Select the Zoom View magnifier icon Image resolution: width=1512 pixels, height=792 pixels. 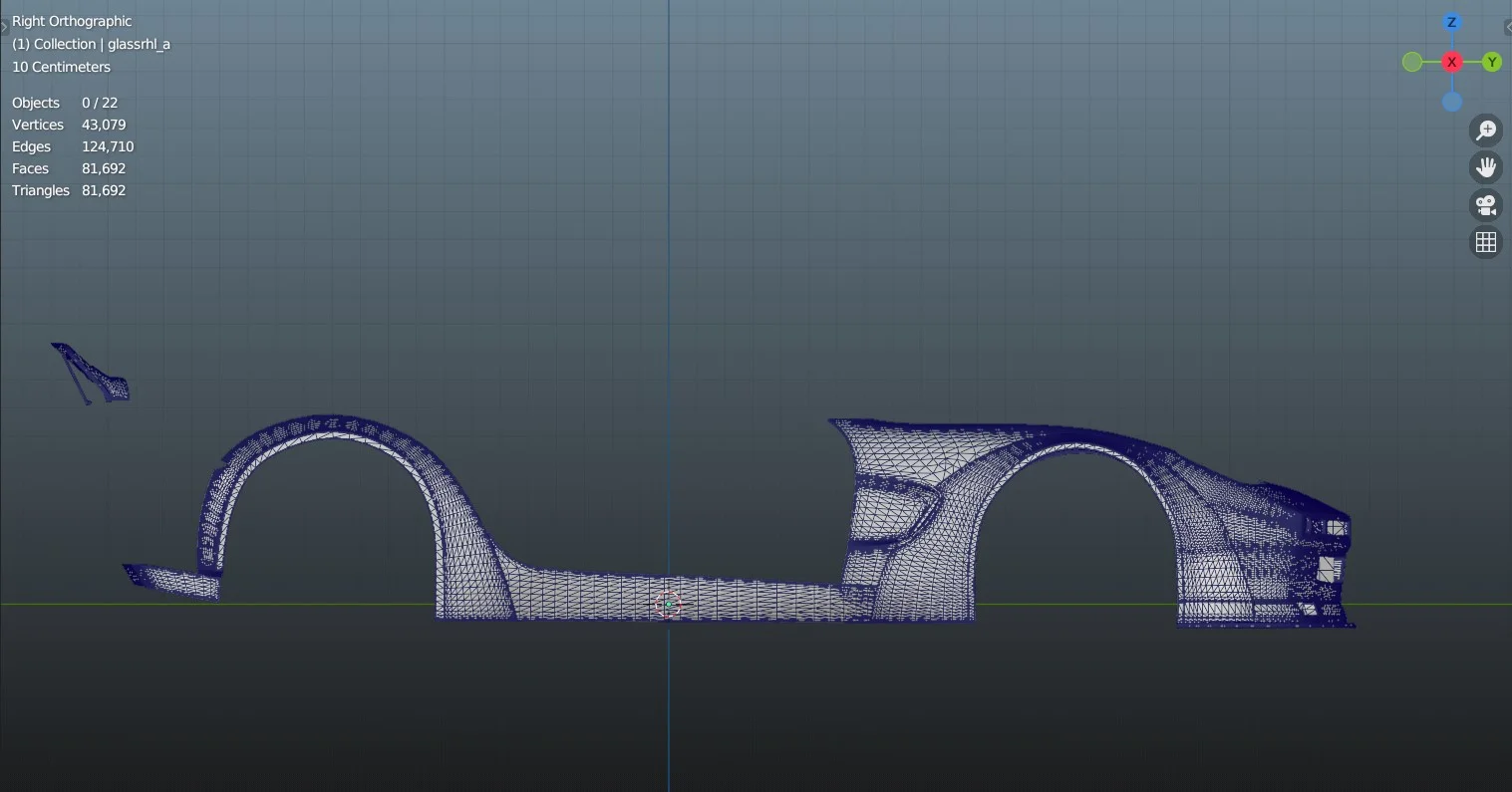pos(1485,130)
